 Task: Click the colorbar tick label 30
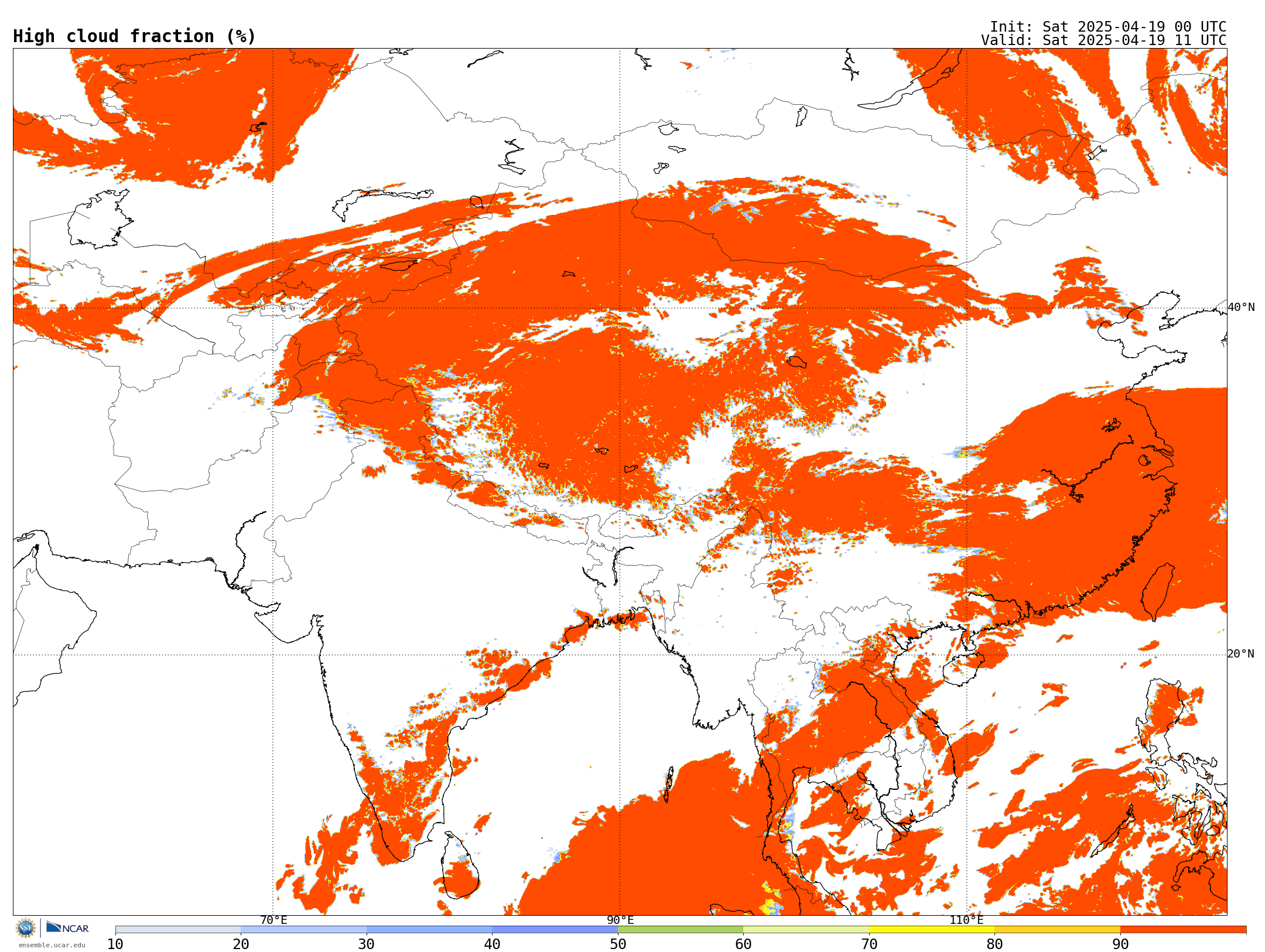(367, 944)
